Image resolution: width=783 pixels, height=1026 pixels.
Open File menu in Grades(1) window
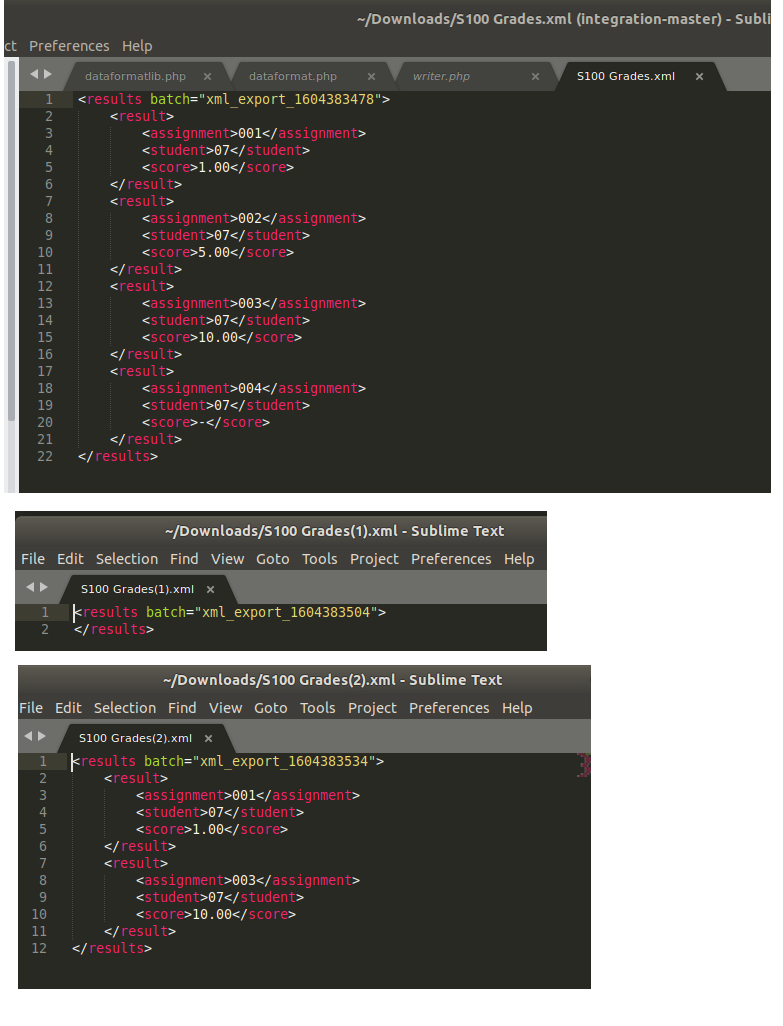33,559
